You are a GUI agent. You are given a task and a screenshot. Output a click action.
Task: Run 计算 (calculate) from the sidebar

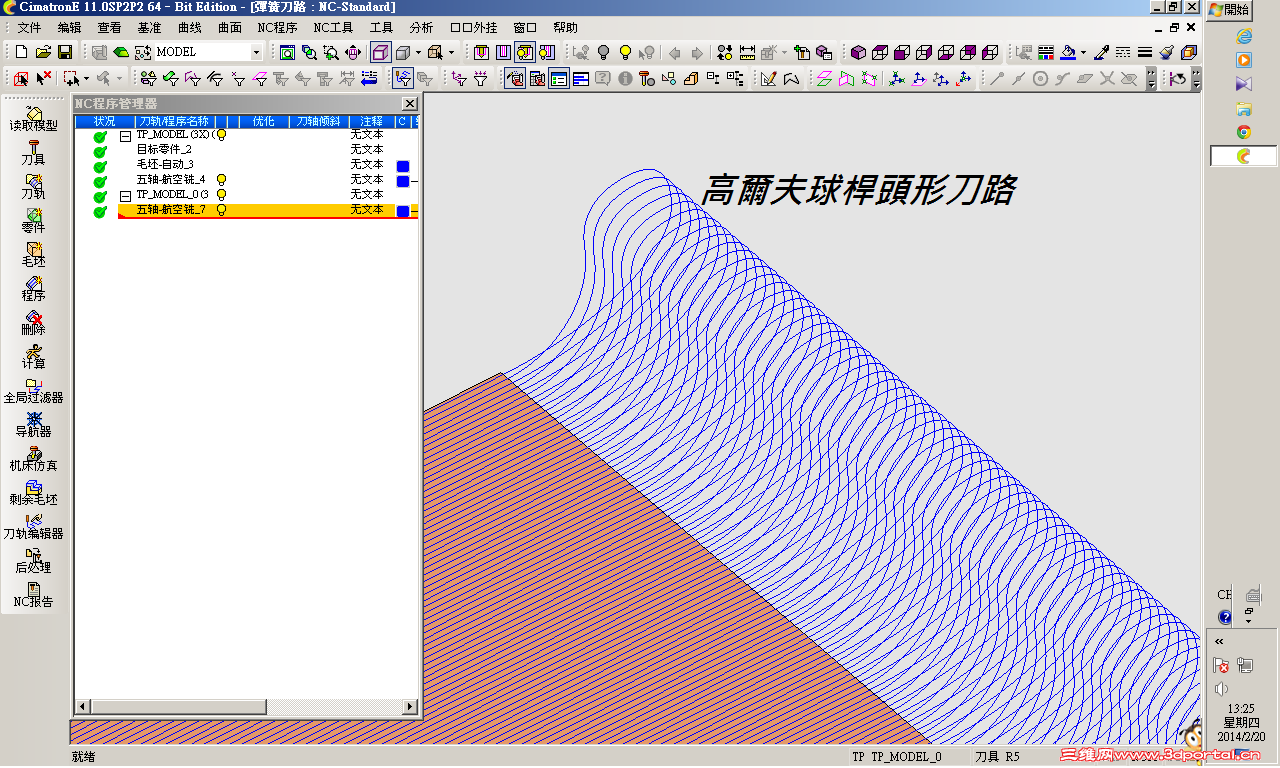pos(33,356)
